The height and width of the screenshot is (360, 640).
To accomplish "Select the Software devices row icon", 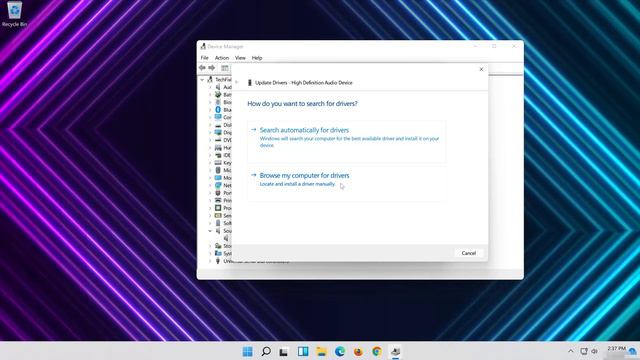I will (x=218, y=223).
